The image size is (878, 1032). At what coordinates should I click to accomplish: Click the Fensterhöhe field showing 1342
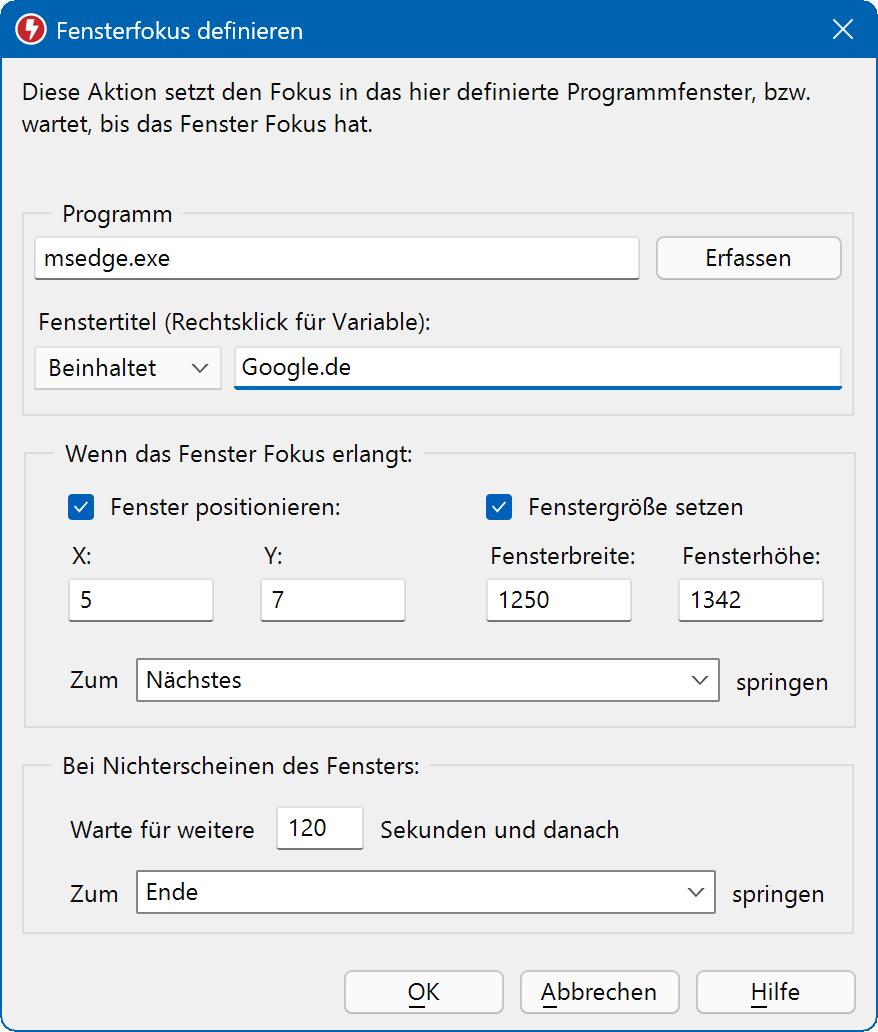pos(750,600)
